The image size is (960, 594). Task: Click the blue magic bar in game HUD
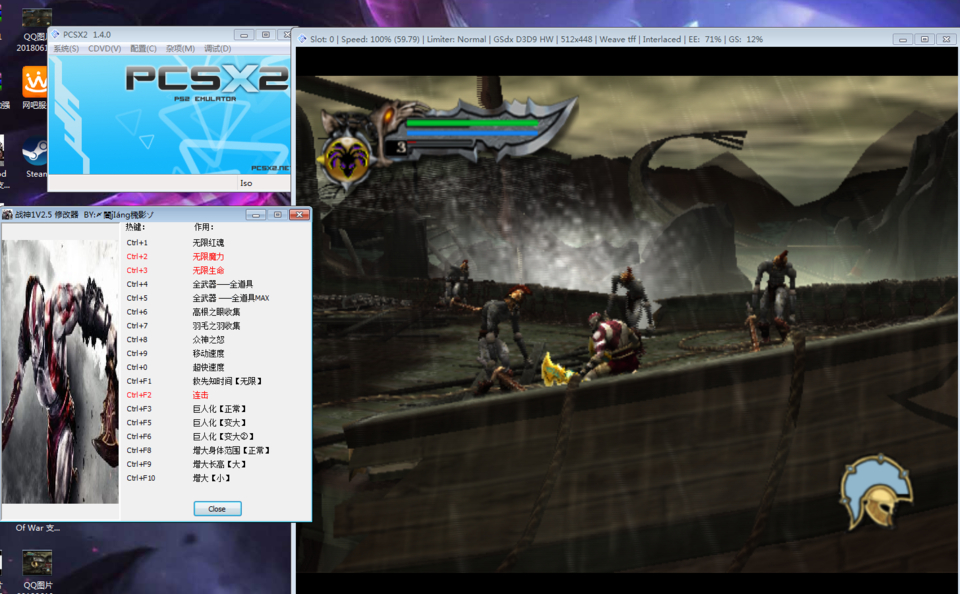pos(471,132)
